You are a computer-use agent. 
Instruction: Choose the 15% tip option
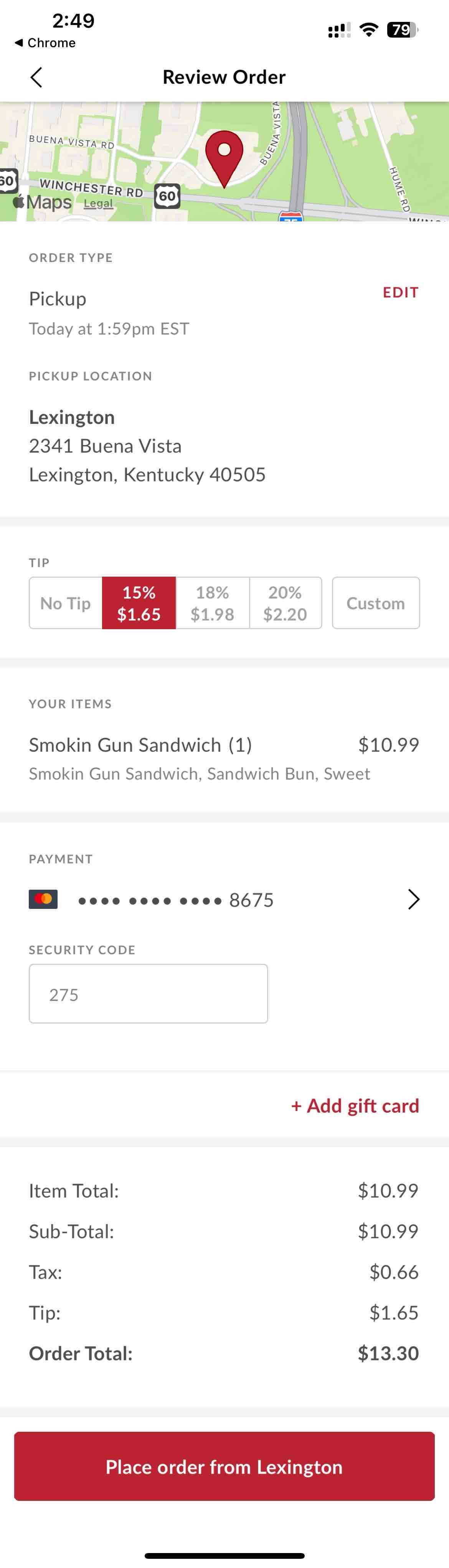click(139, 603)
